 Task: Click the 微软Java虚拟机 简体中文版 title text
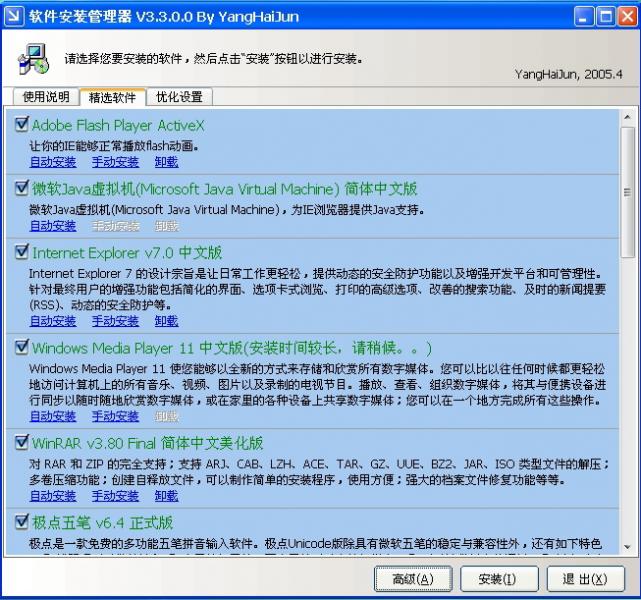[x=224, y=189]
